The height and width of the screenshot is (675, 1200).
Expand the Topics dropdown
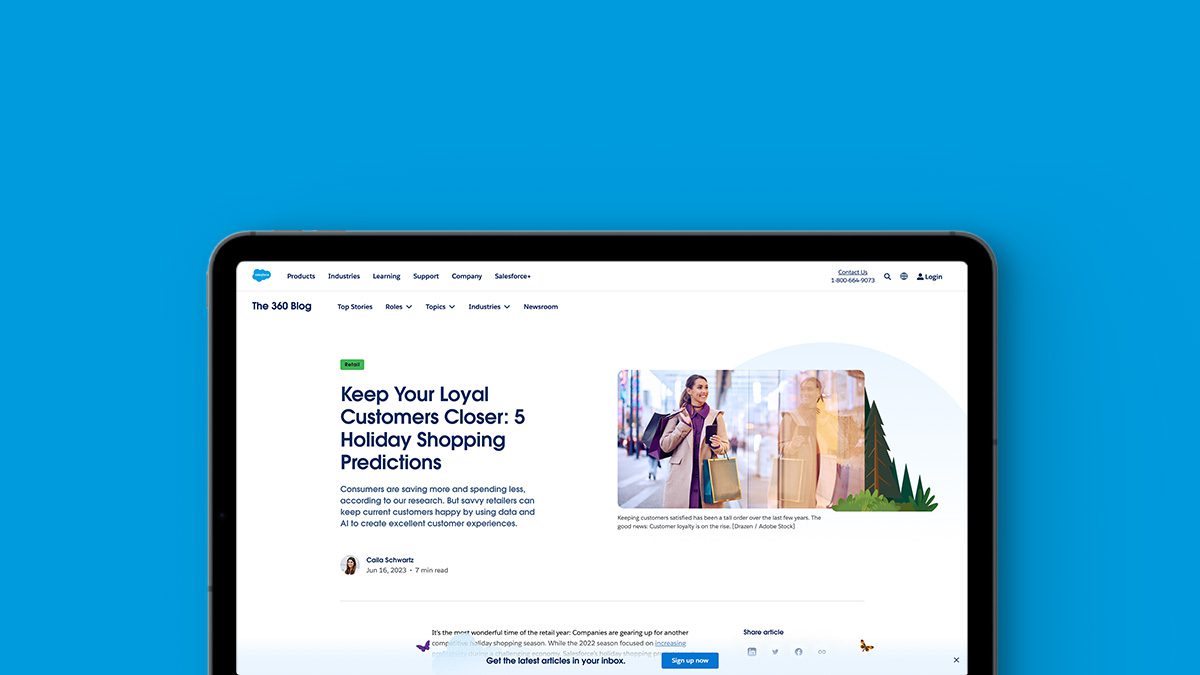(440, 307)
